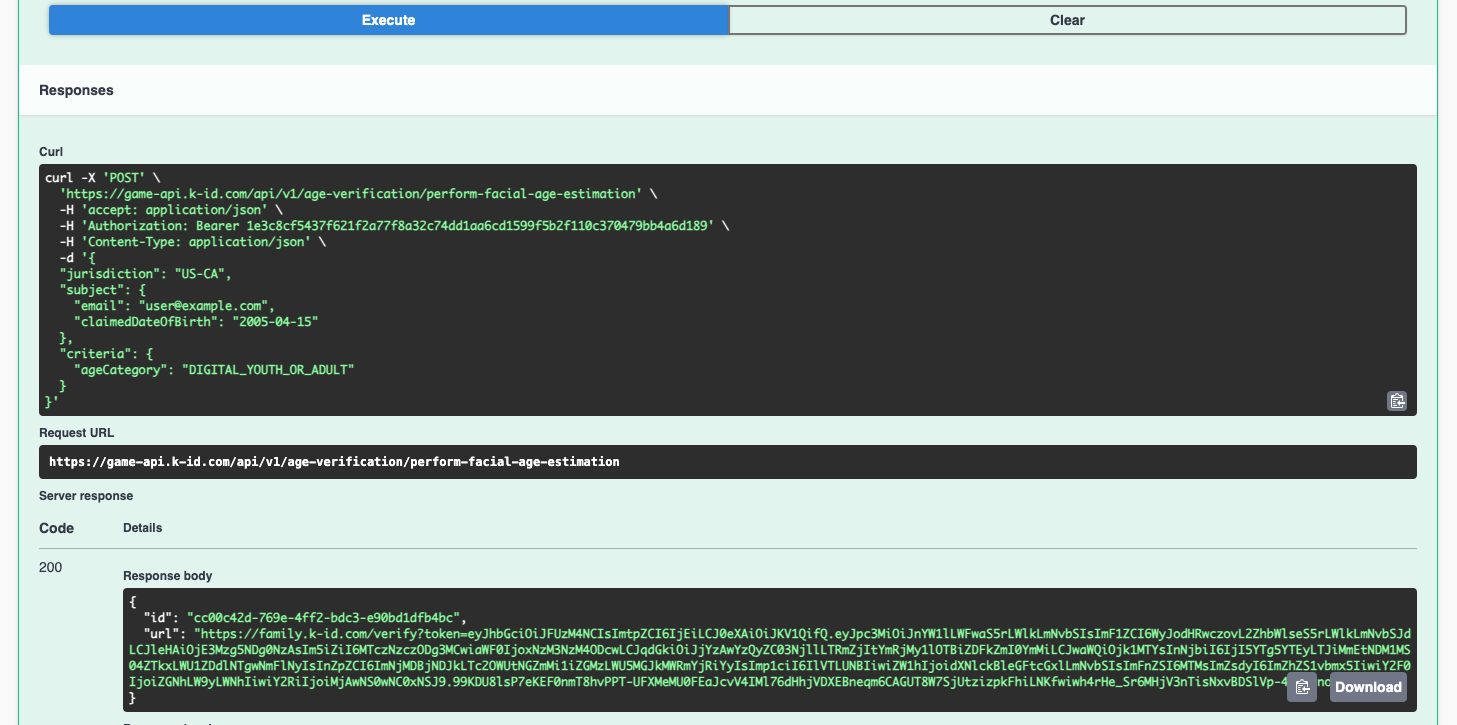Click the Code column header
The height and width of the screenshot is (725, 1457).
[56, 527]
